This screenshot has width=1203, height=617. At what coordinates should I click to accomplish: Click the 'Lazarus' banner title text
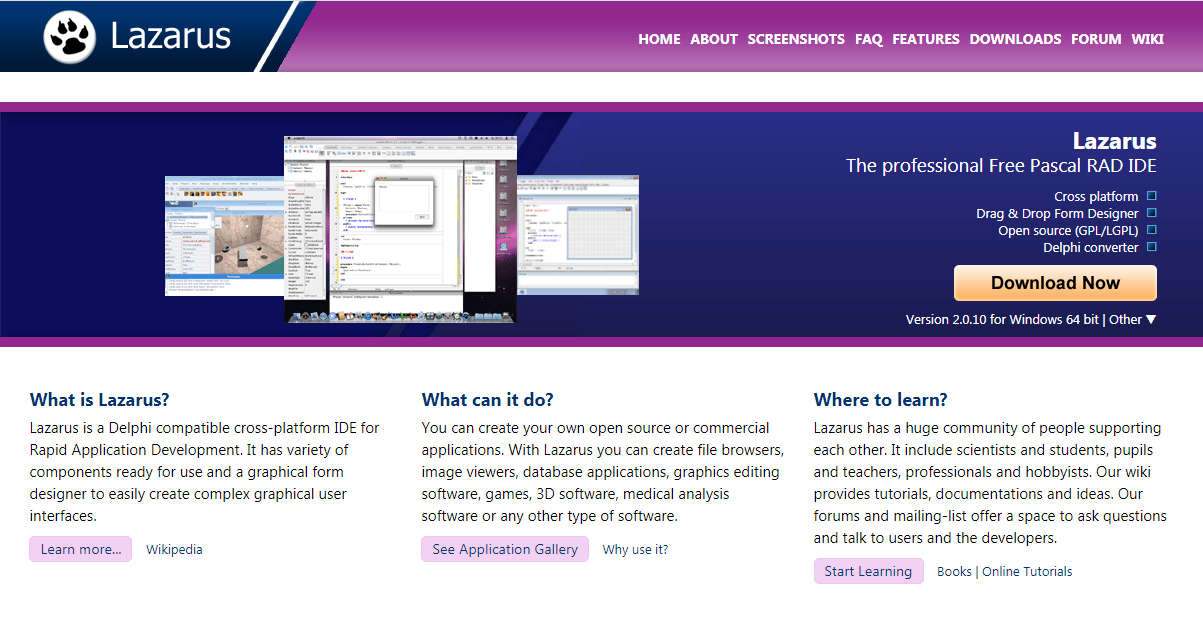[1115, 141]
